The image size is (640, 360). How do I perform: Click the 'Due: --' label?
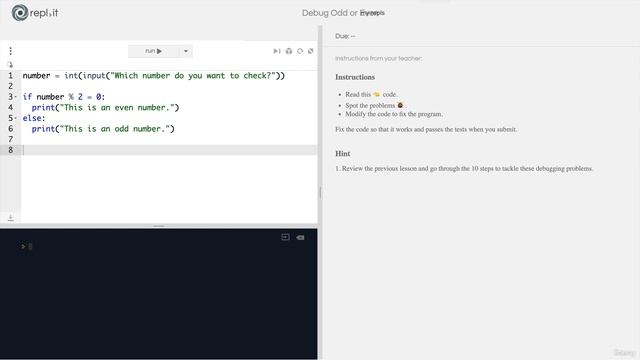[345, 36]
